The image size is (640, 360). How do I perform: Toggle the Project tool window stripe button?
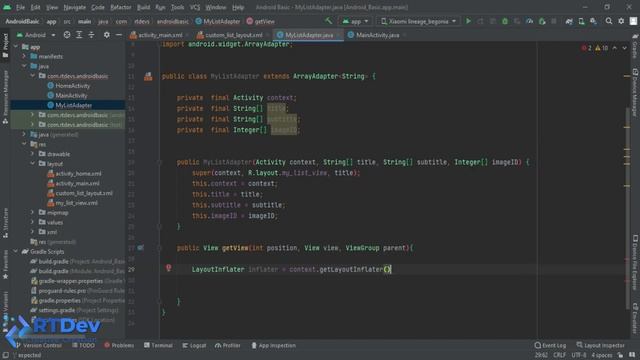click(5, 46)
